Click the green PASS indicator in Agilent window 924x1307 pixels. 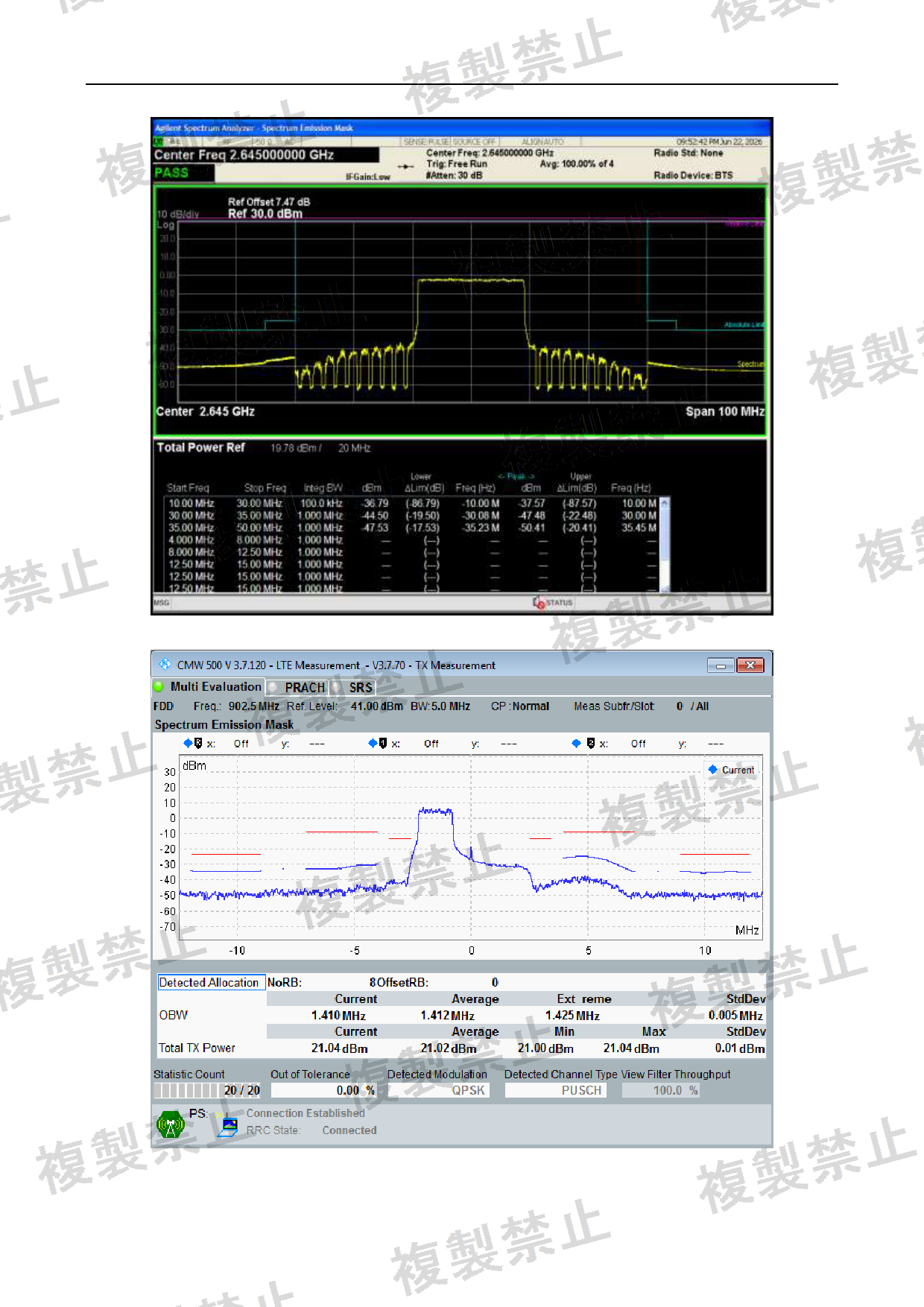tap(183, 173)
